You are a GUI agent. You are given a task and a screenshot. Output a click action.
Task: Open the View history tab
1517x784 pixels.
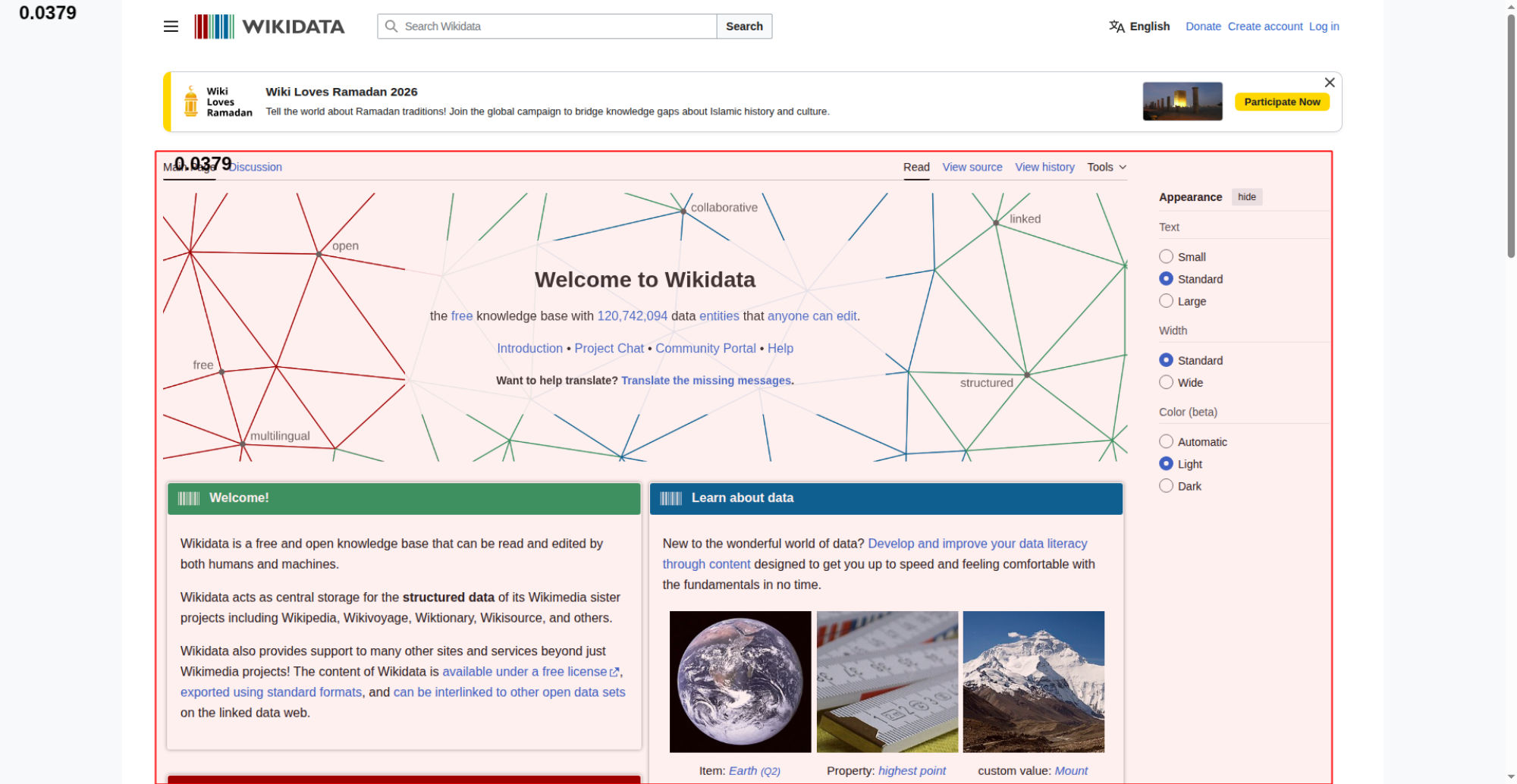1044,167
